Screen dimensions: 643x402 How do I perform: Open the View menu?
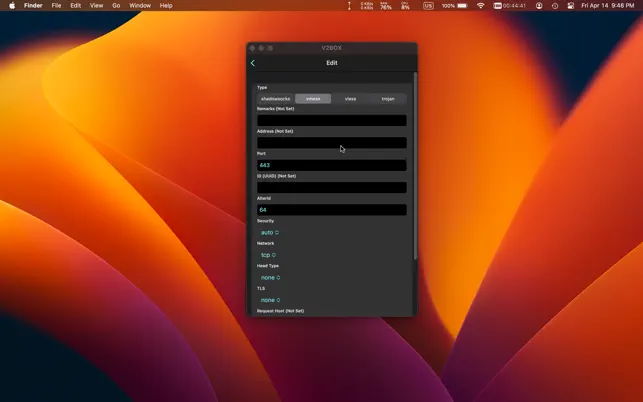[x=96, y=6]
